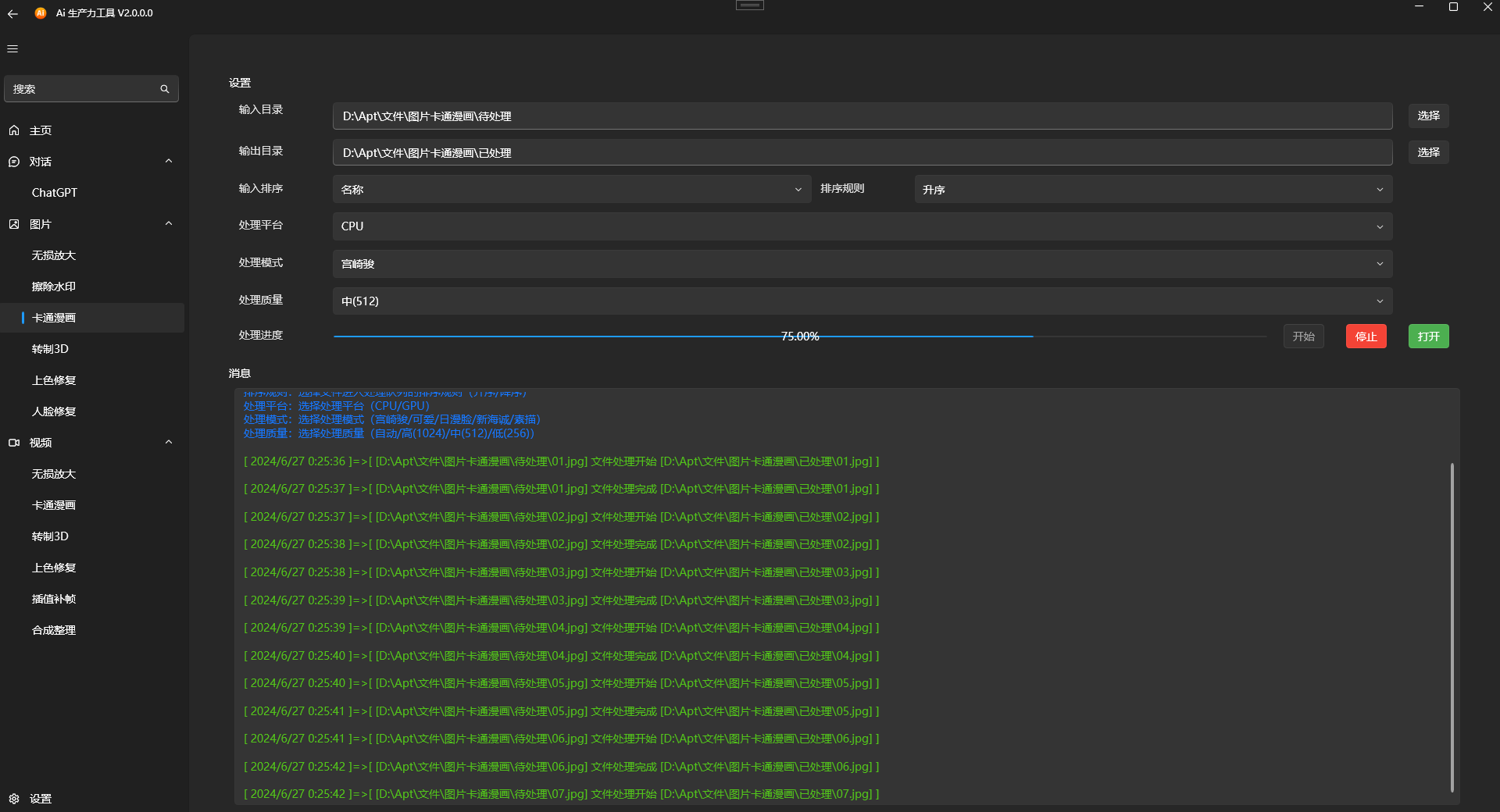Viewport: 1500px width, 812px height.
Task: Click the picture icon beside 图片
Action: pyautogui.click(x=14, y=224)
